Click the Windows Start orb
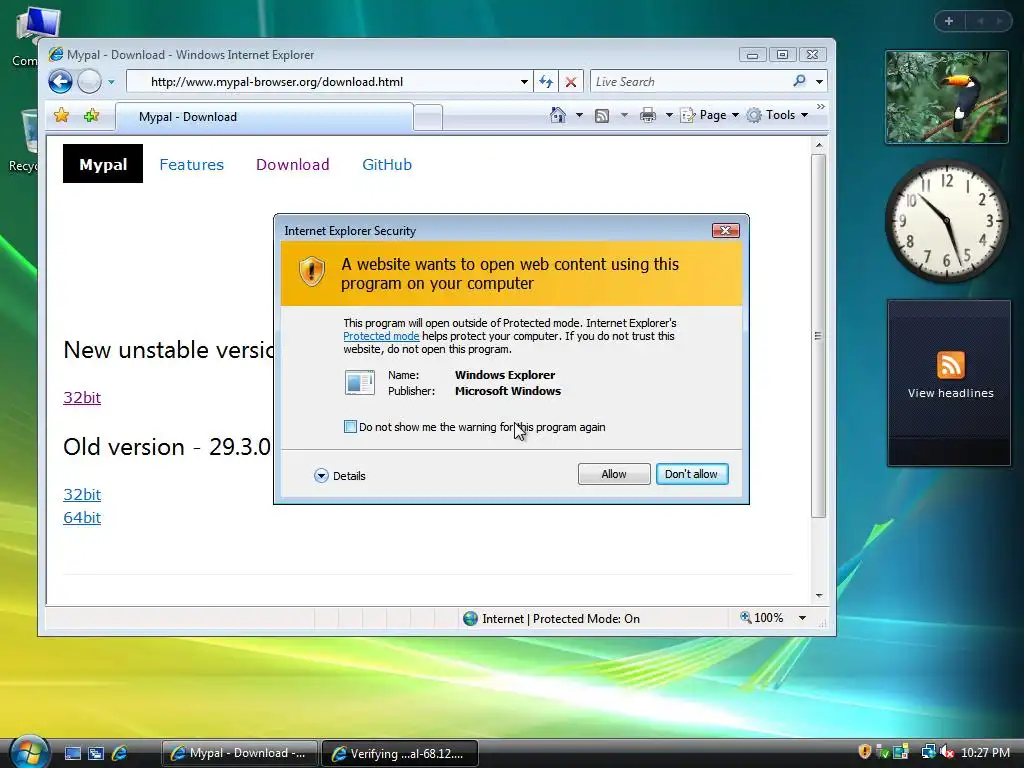This screenshot has height=768, width=1024. point(29,752)
